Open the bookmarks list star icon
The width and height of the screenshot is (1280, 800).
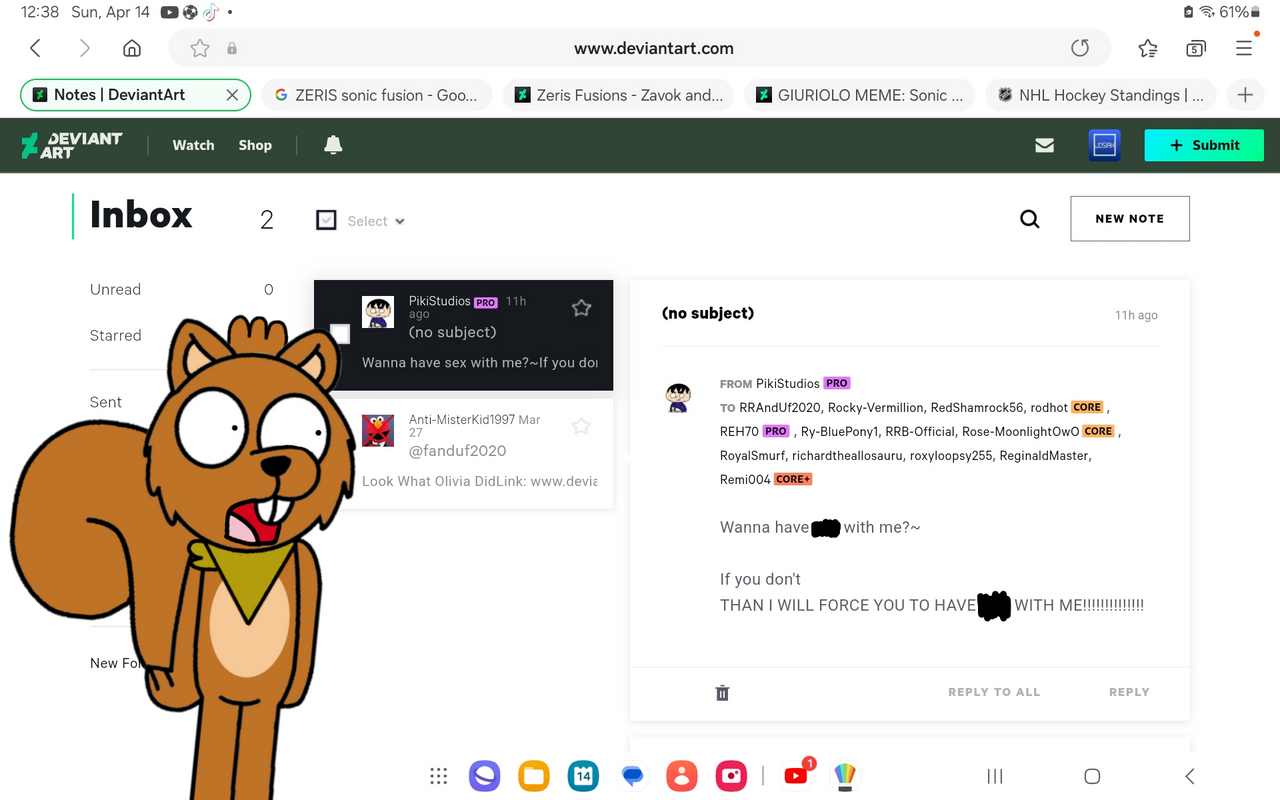click(1148, 48)
